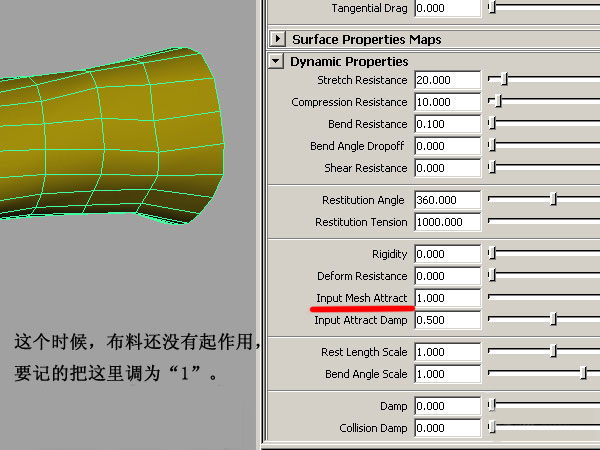Click the Rigidity value field

click(447, 254)
